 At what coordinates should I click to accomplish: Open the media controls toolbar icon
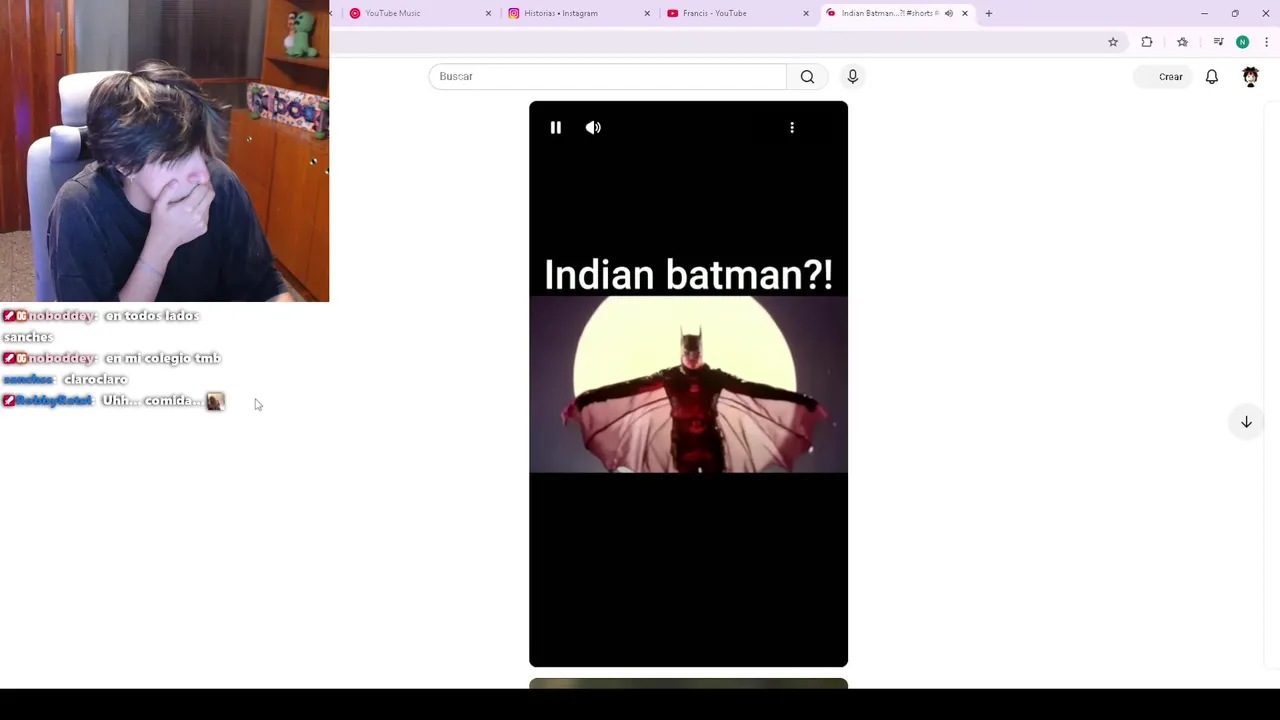tap(1218, 42)
